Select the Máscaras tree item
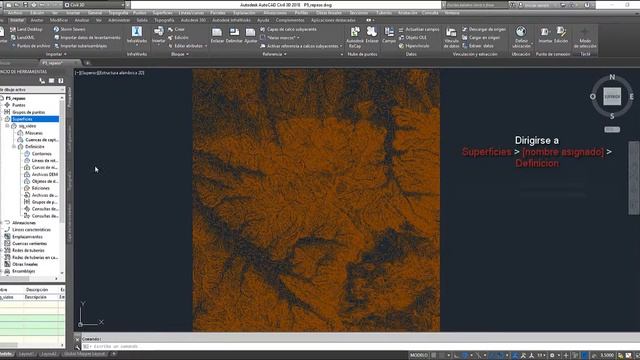The image size is (640, 360). click(x=33, y=133)
